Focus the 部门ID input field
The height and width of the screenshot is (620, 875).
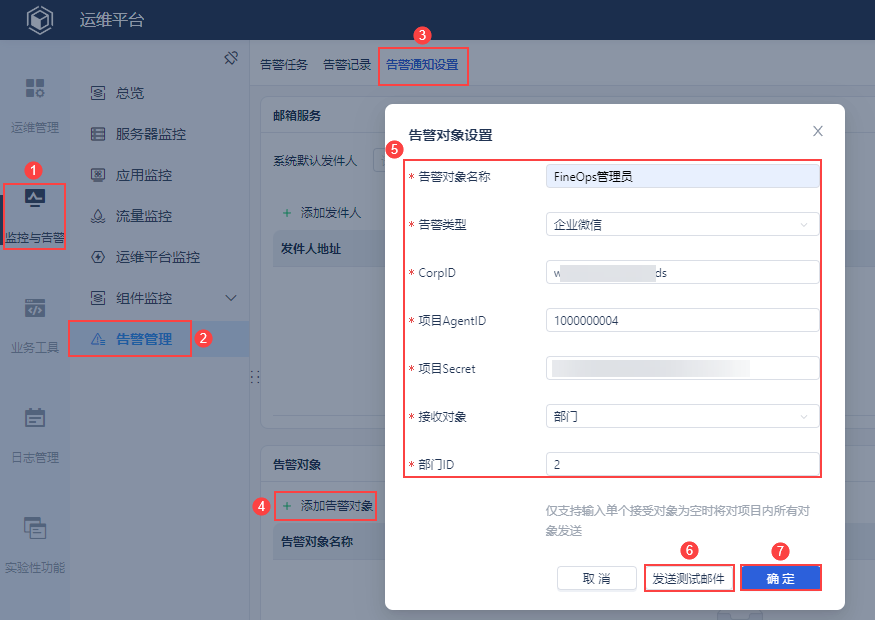click(682, 464)
